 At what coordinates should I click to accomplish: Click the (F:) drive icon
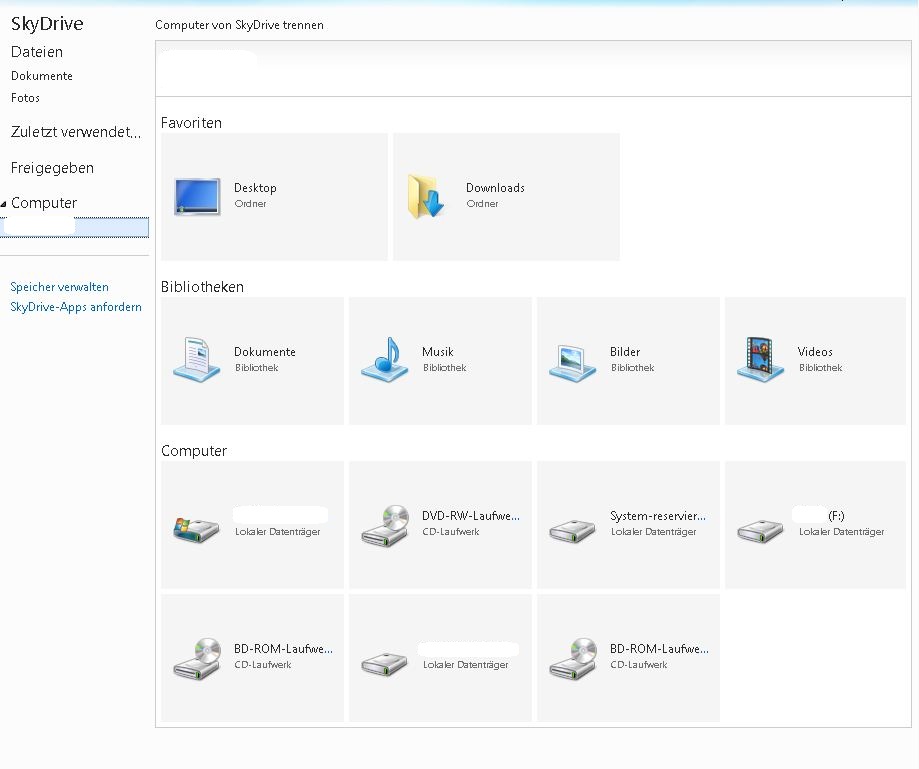[760, 532]
